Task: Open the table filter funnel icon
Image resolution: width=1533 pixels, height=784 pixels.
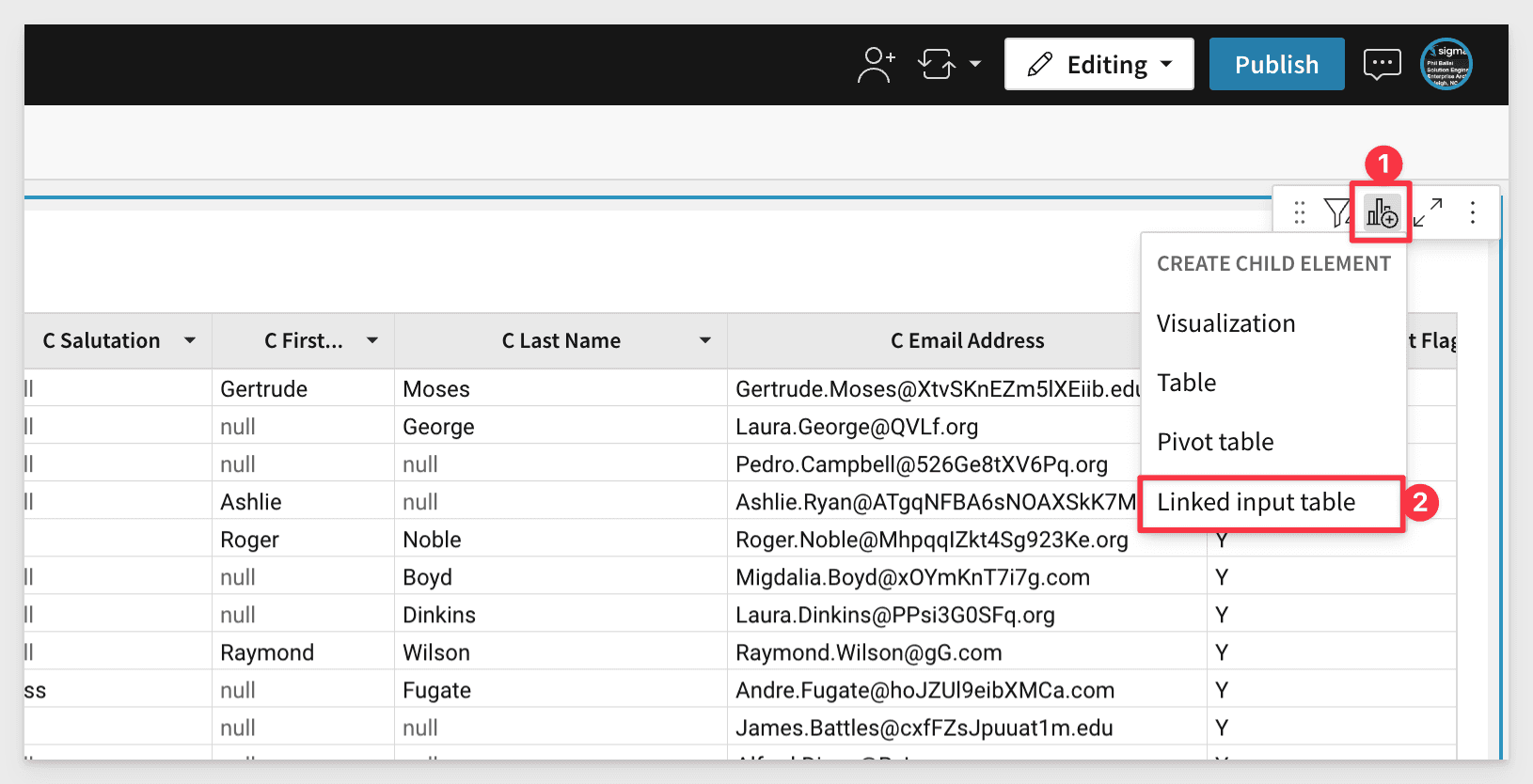Action: (x=1336, y=213)
